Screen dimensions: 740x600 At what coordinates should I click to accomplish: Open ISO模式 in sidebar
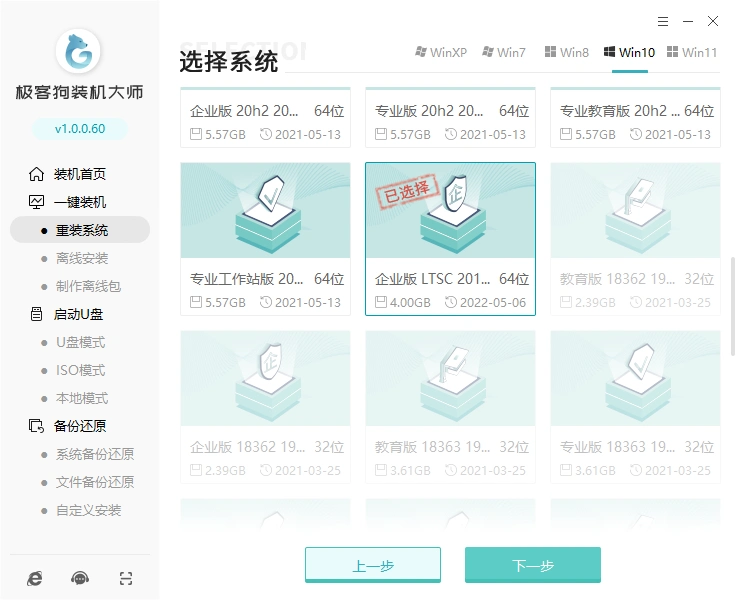pyautogui.click(x=80, y=370)
